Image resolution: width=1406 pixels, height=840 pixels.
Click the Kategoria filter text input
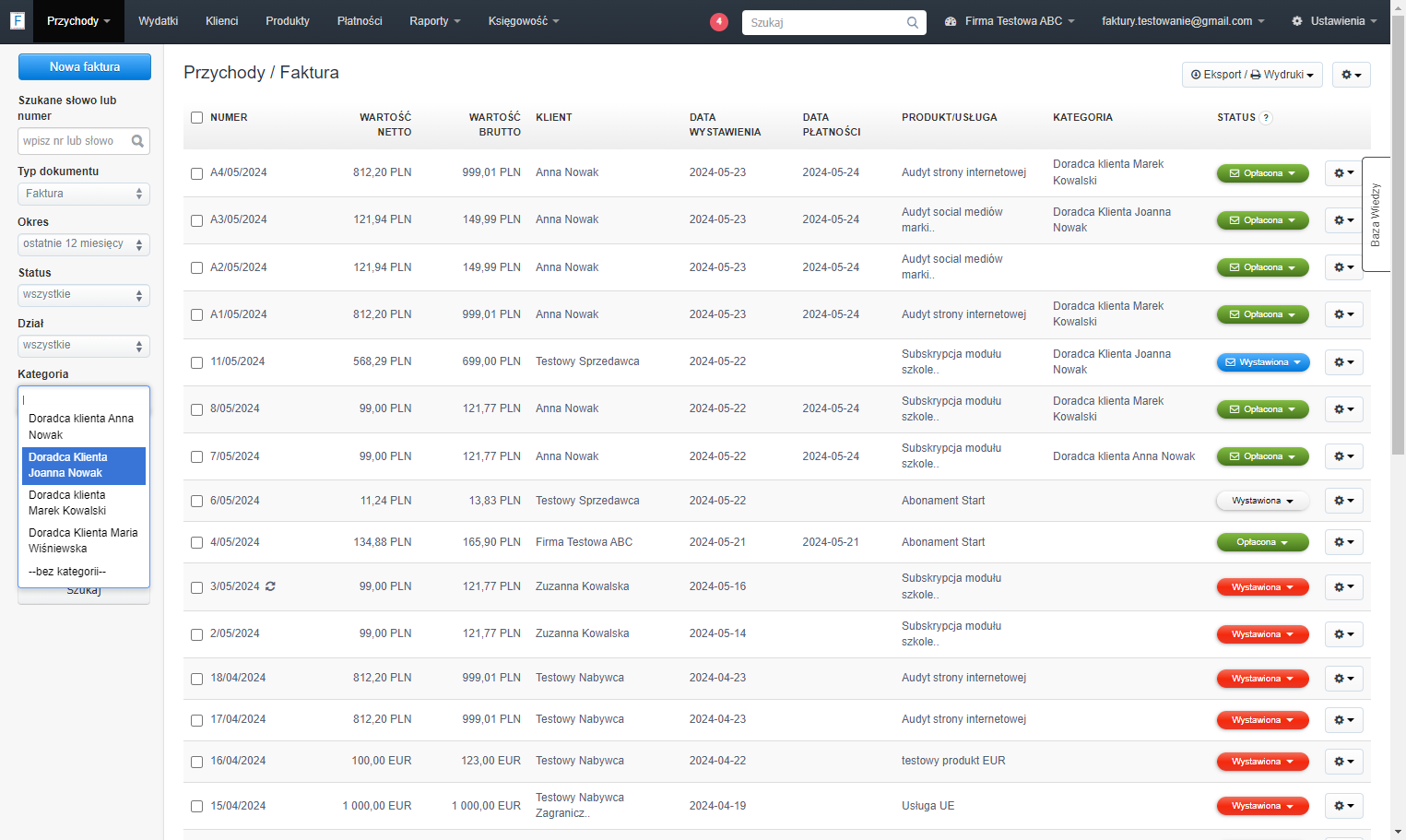(84, 399)
